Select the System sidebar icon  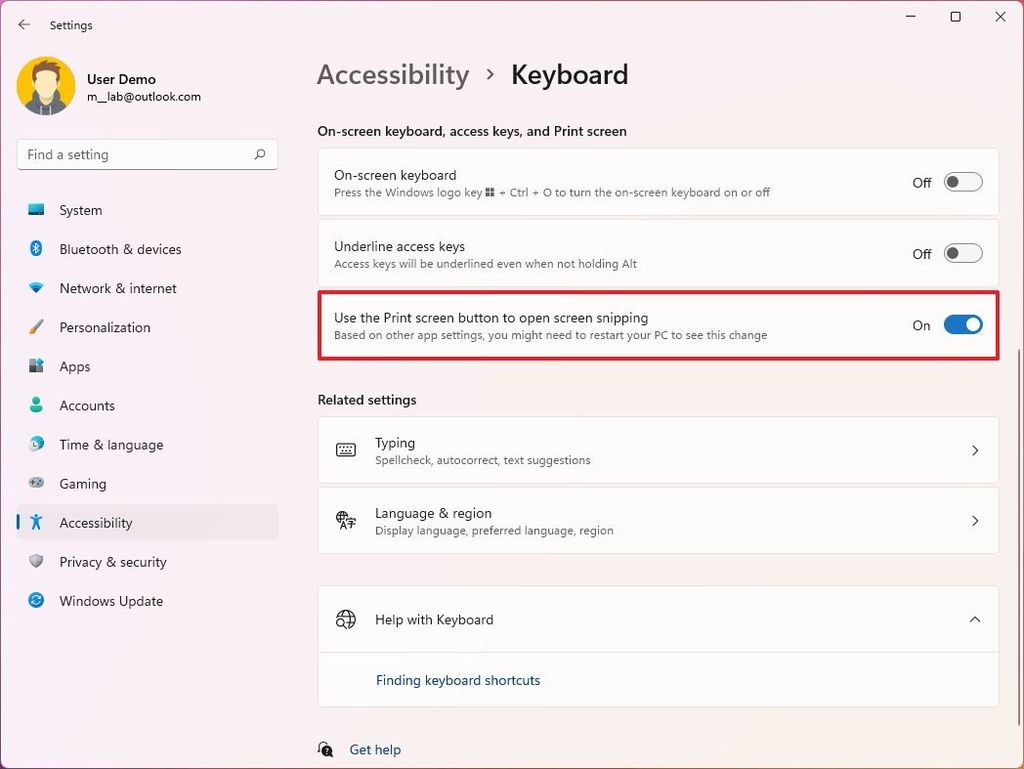pos(36,210)
